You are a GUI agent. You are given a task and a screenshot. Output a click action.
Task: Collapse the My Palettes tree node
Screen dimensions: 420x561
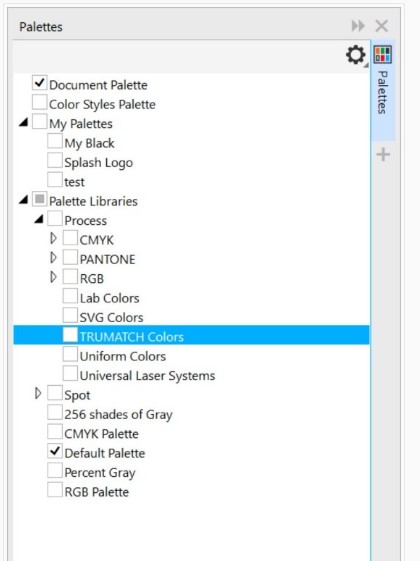coord(23,123)
